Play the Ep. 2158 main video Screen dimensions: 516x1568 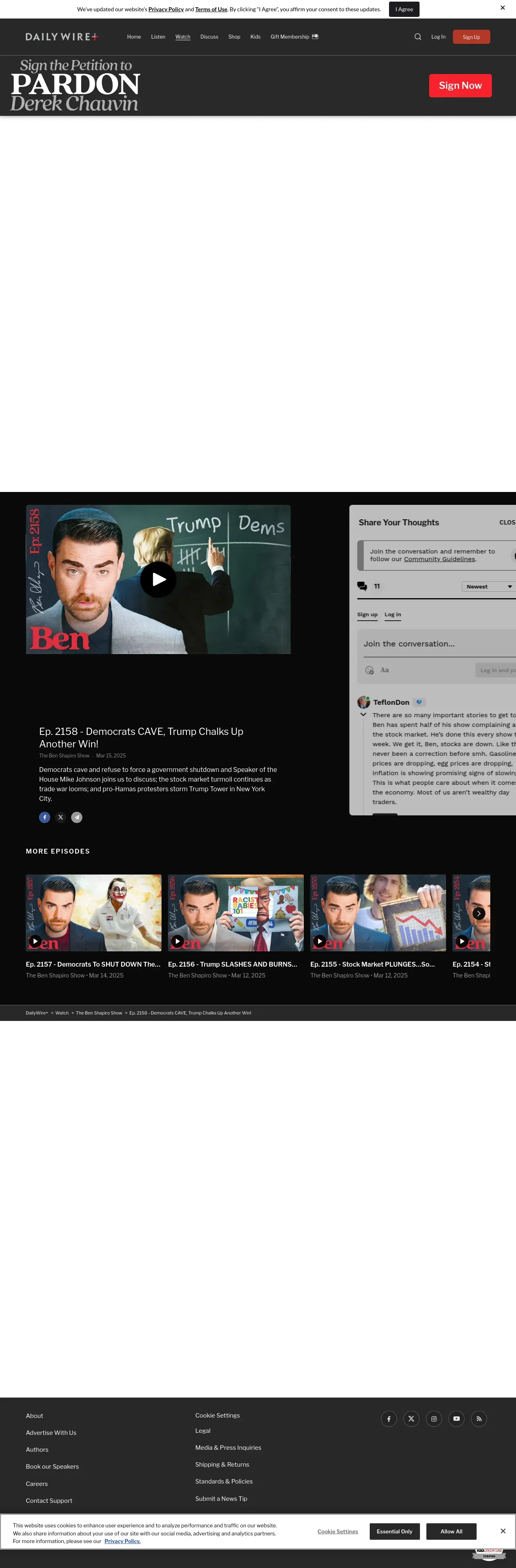[158, 580]
